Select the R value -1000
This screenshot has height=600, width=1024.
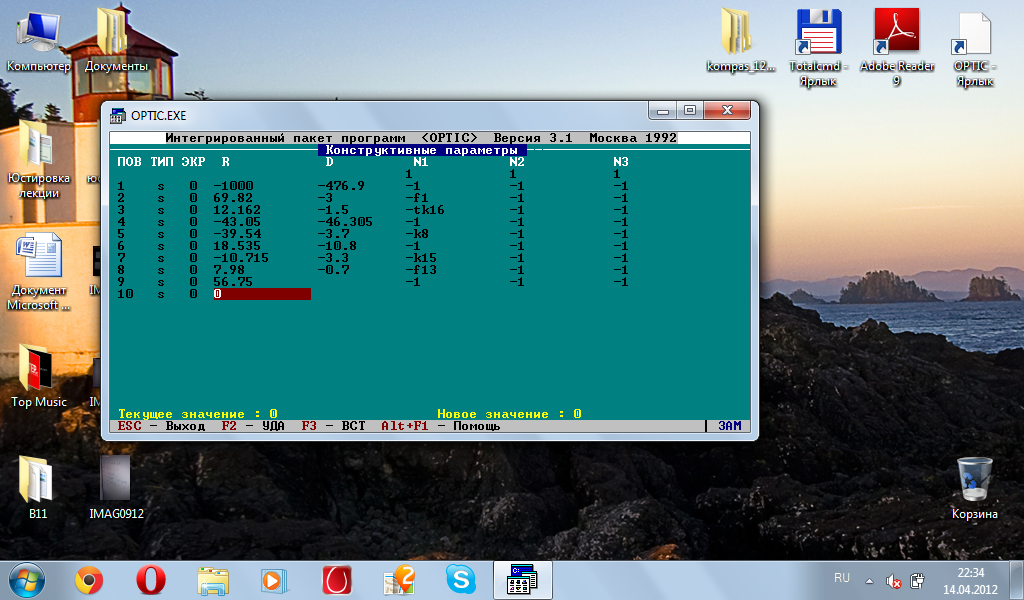[x=233, y=186]
